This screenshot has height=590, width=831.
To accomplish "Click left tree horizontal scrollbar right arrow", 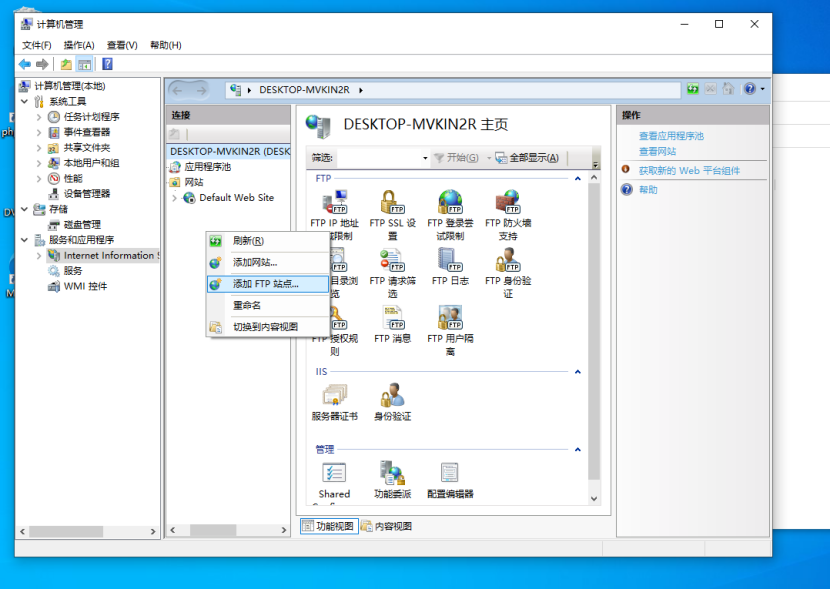I will click(153, 531).
